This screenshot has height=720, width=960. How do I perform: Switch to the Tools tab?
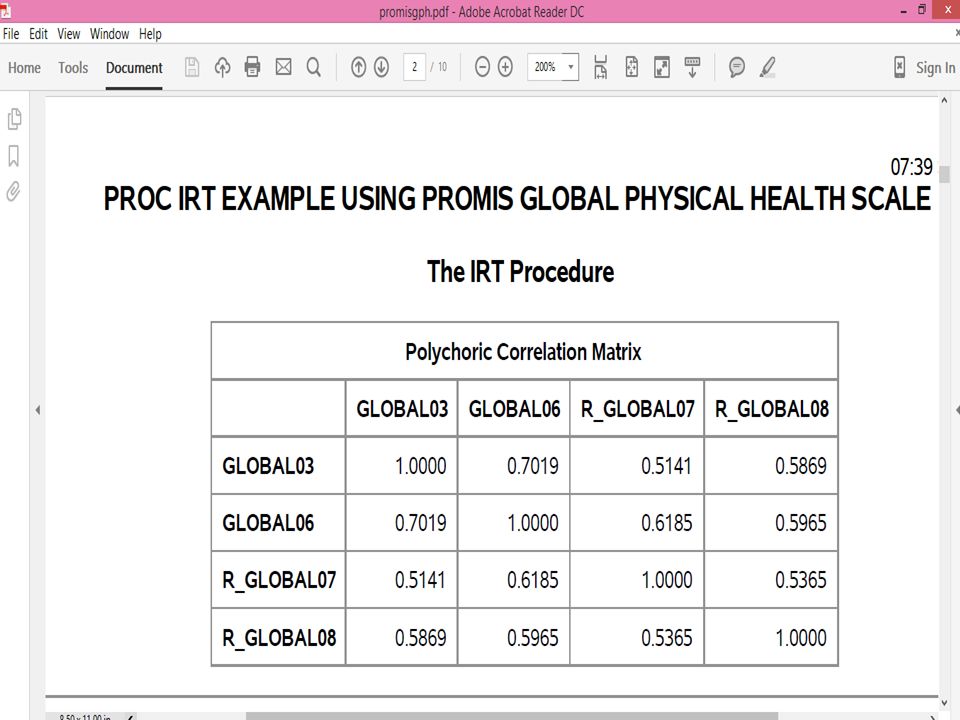tap(73, 67)
